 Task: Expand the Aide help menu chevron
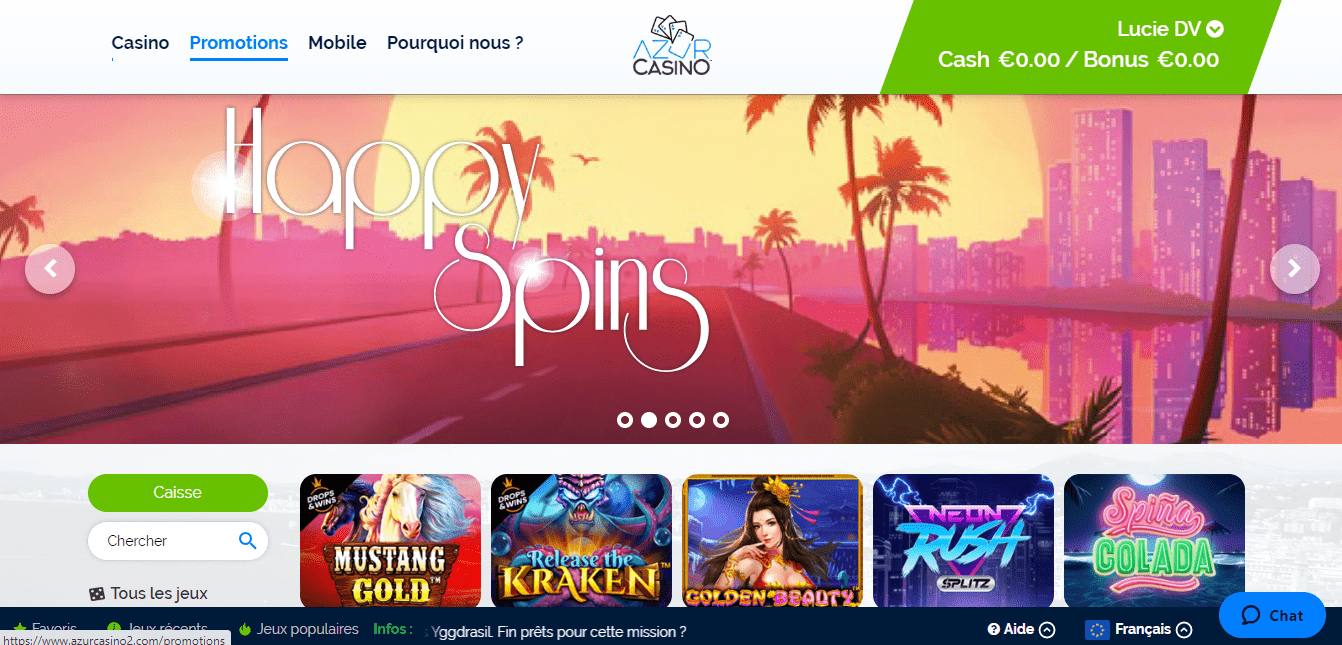(1047, 630)
